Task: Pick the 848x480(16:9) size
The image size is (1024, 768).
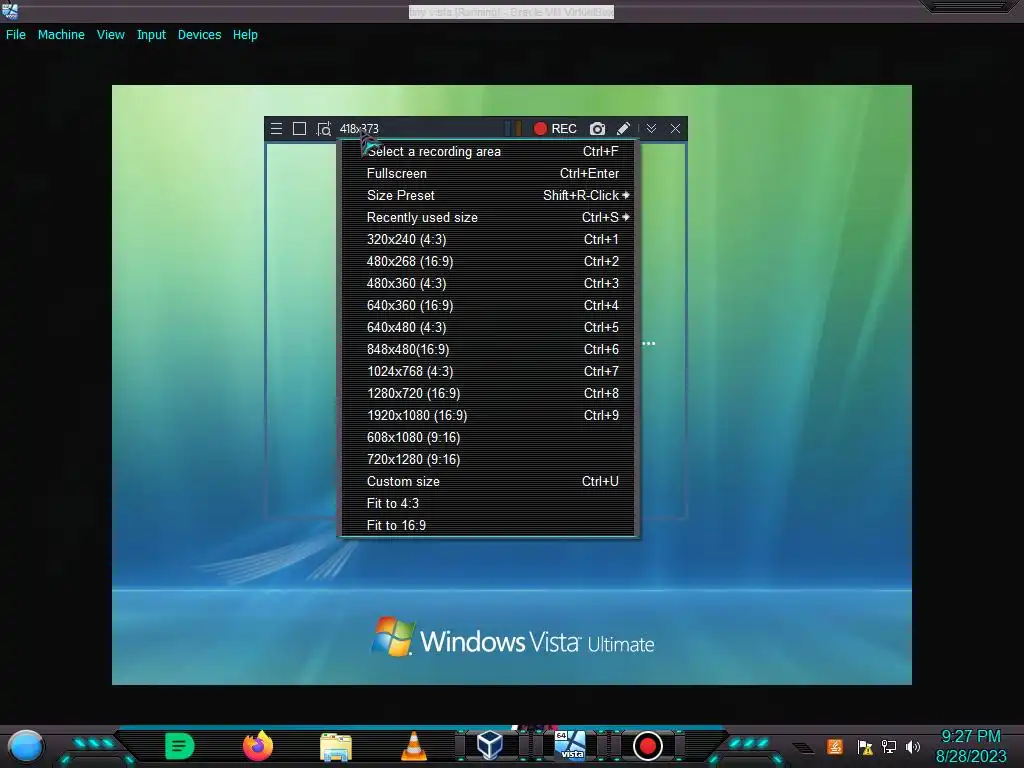Action: pos(488,349)
